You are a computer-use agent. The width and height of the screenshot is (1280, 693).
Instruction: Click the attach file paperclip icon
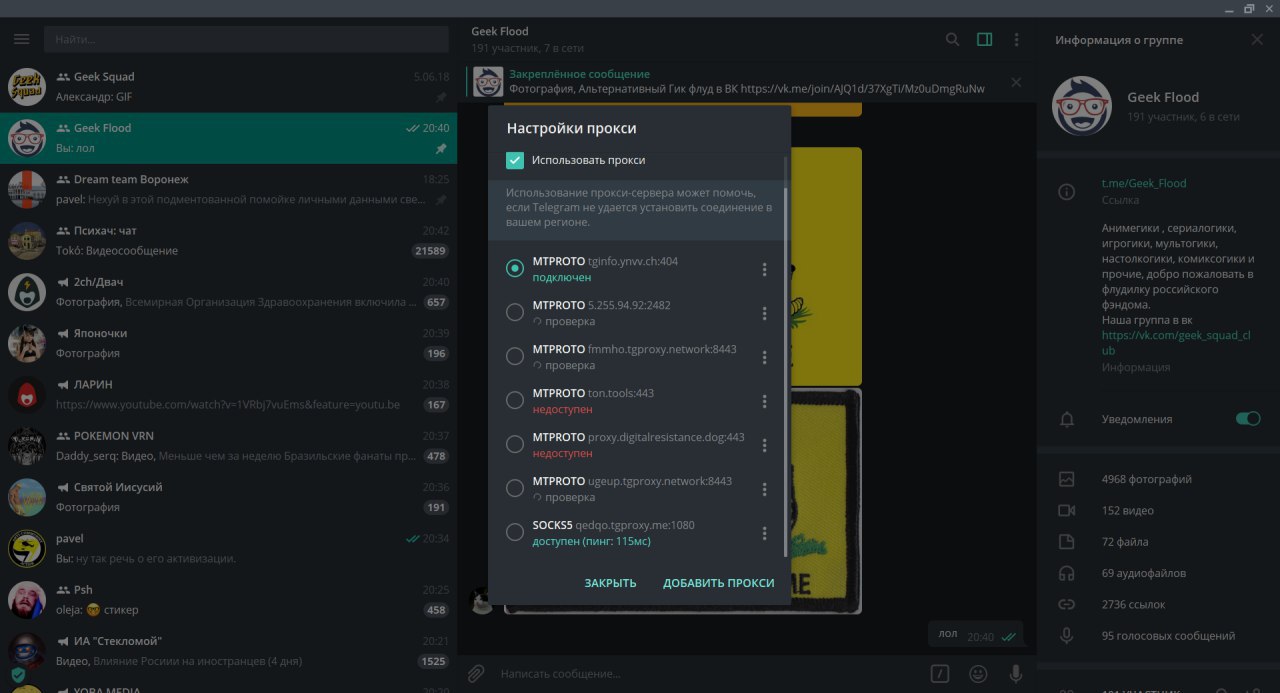pyautogui.click(x=477, y=673)
